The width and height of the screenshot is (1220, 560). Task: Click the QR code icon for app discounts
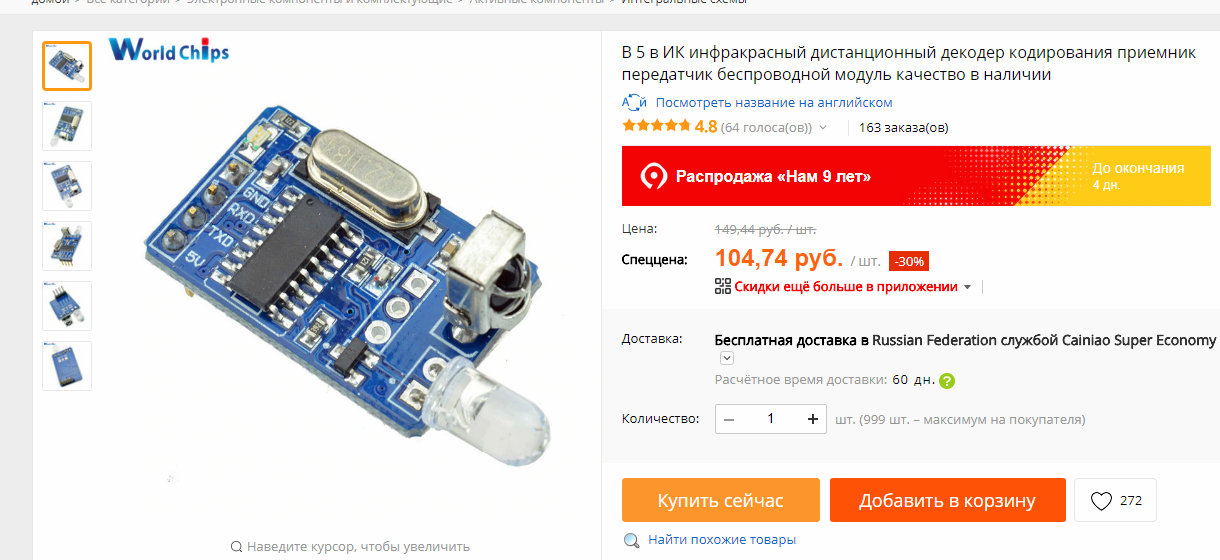click(723, 287)
